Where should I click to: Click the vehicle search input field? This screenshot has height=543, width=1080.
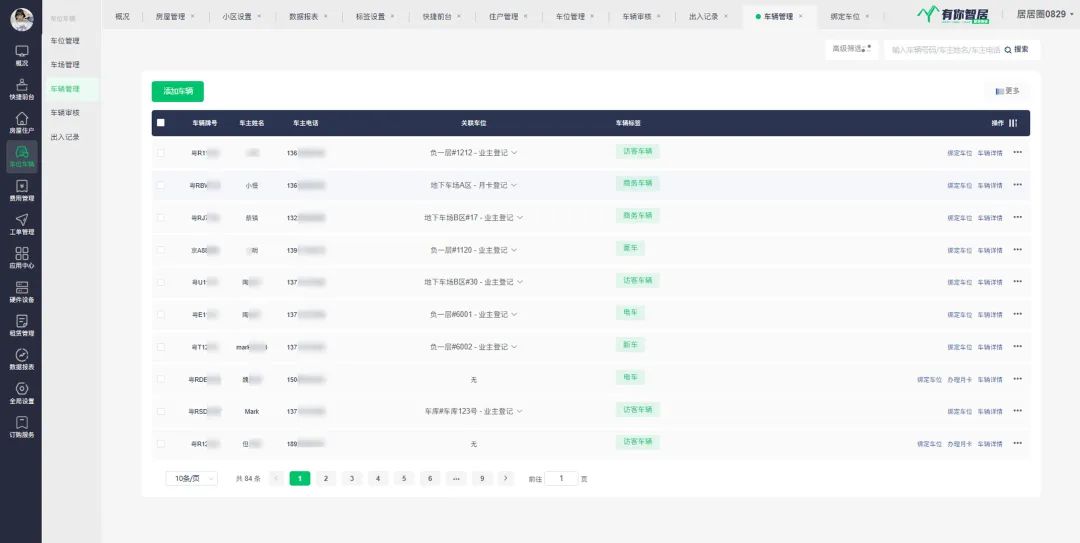pyautogui.click(x=944, y=49)
